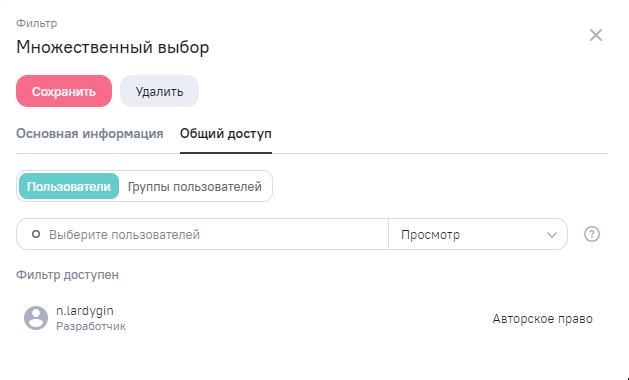Viewport: 629px width, 380px height.
Task: Click the small Фильтр label above the title
Action: point(37,23)
